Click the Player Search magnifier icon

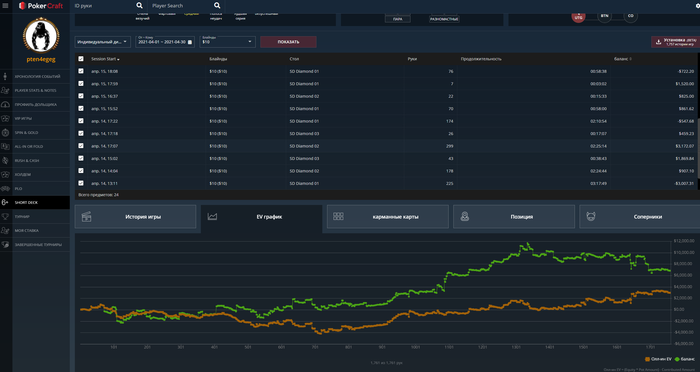(217, 6)
